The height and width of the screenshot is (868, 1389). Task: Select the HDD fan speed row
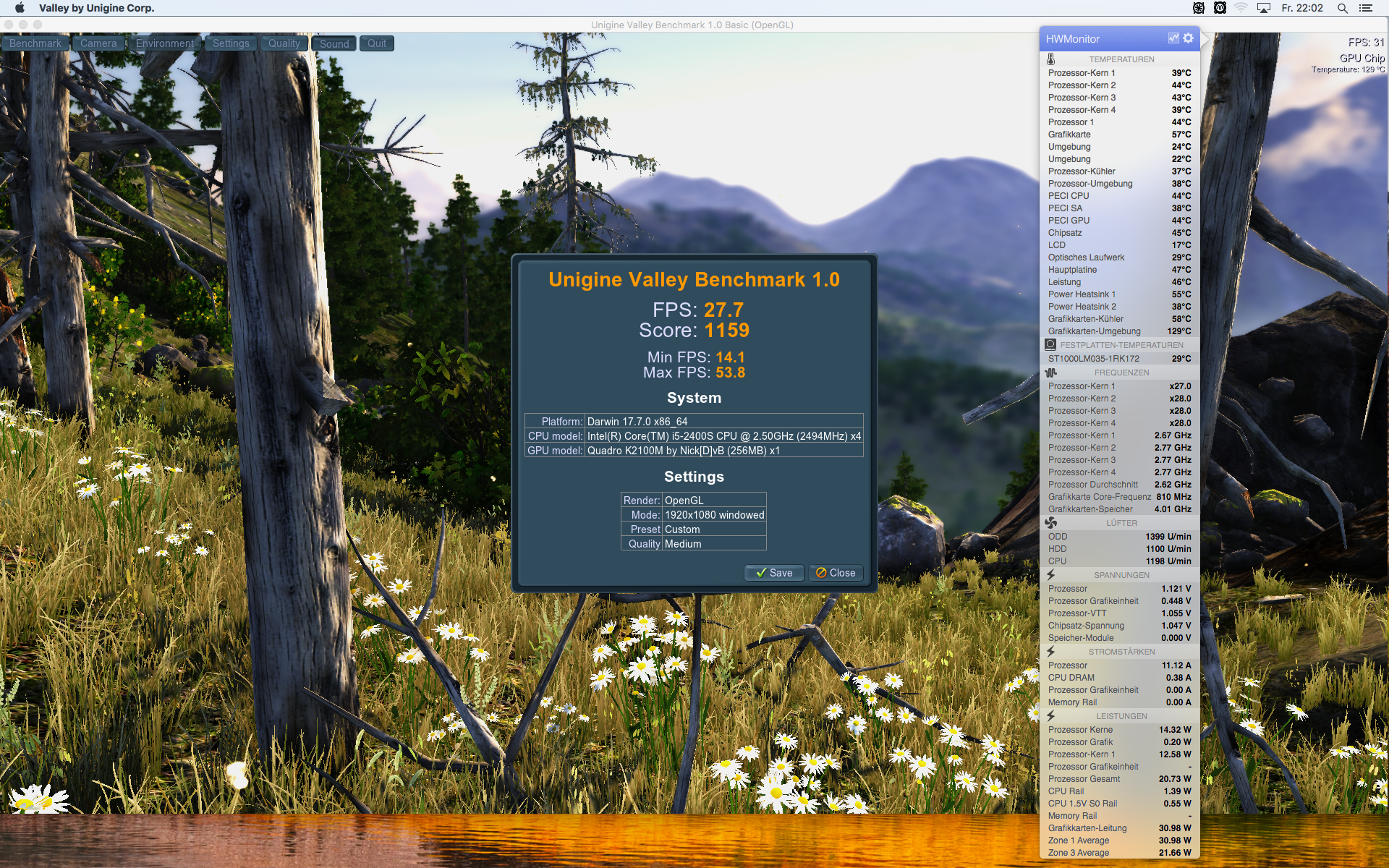coord(1120,549)
